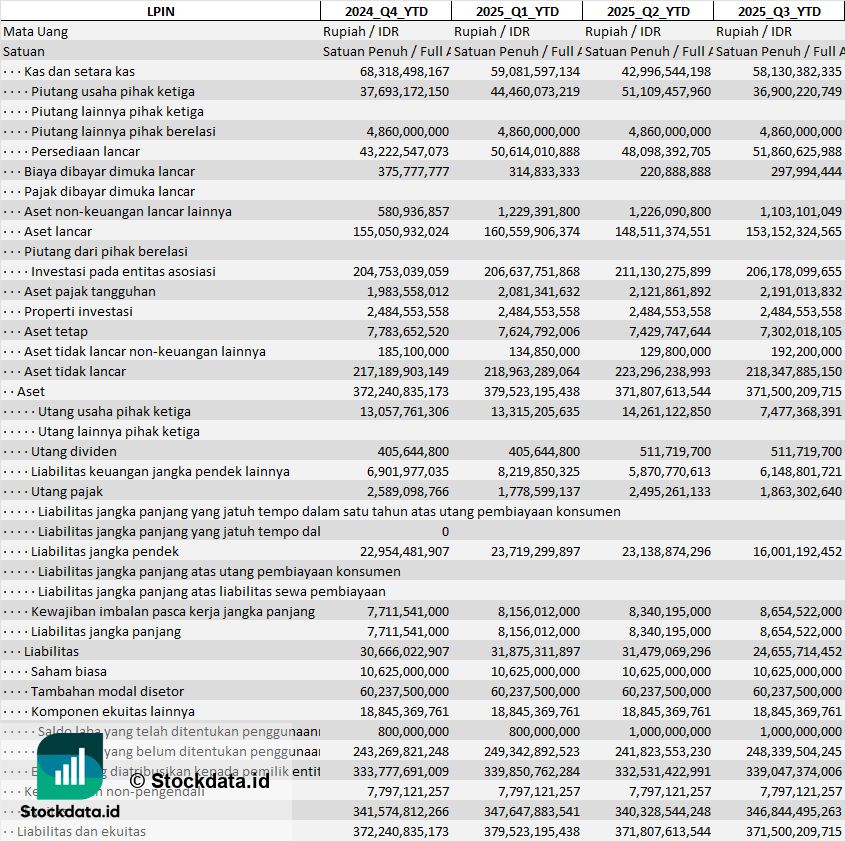Select Liabilitas total value 31,875,311,897
845x841 pixels.
point(535,651)
